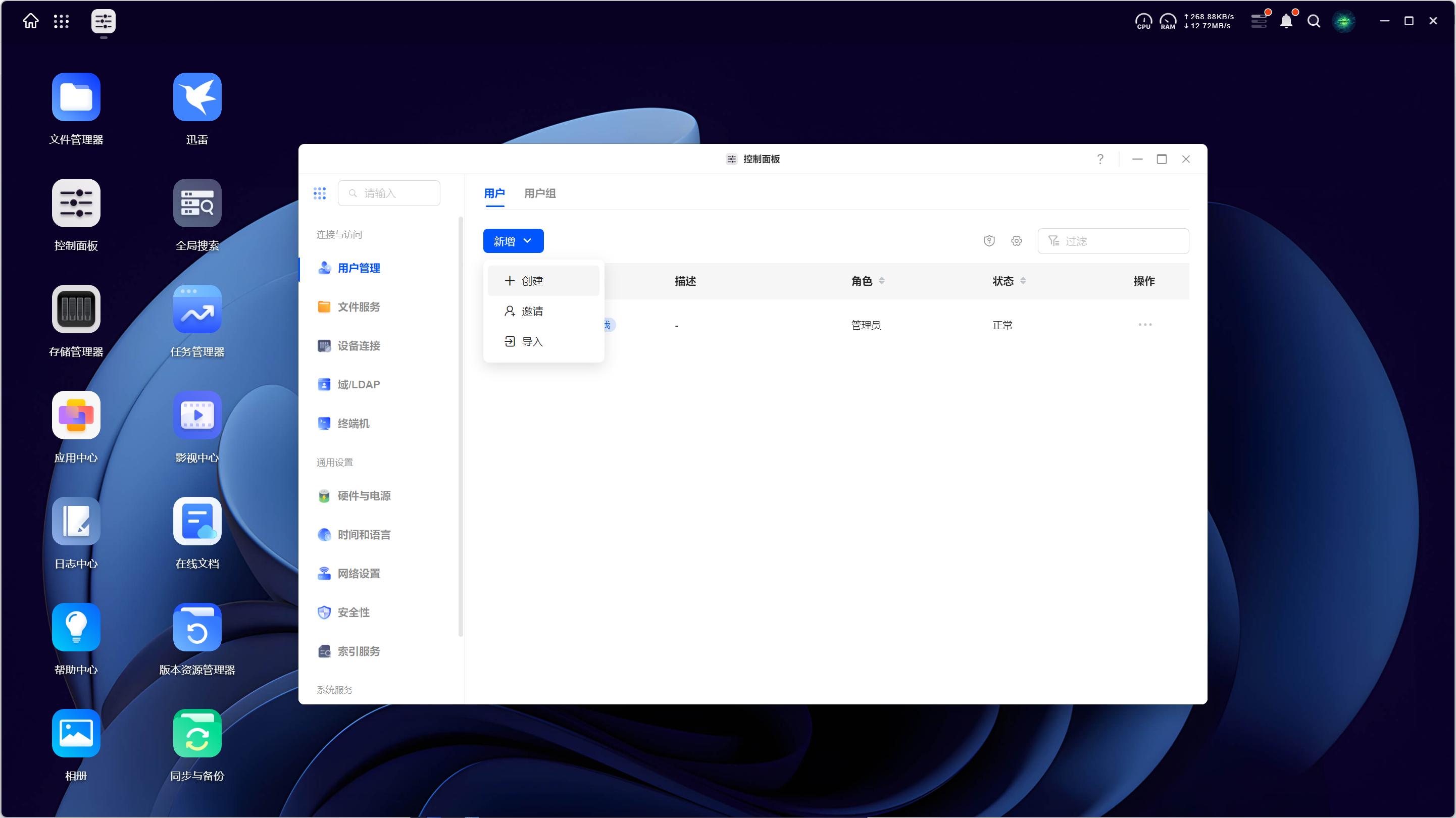
Task: Open user settings gear icon near filter
Action: click(1016, 241)
